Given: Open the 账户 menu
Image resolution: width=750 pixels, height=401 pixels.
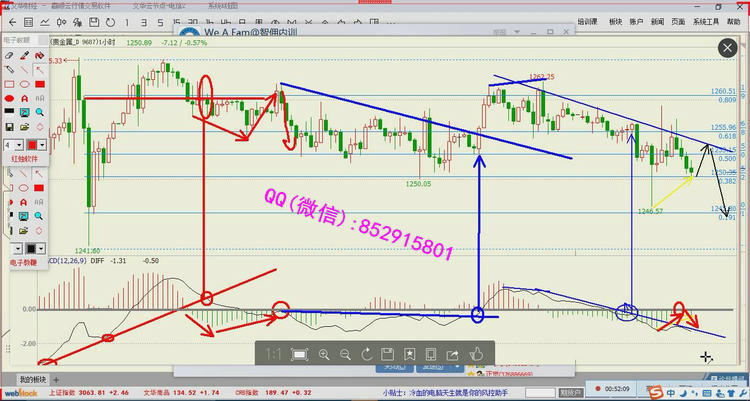Looking at the screenshot, I should click(632, 20).
